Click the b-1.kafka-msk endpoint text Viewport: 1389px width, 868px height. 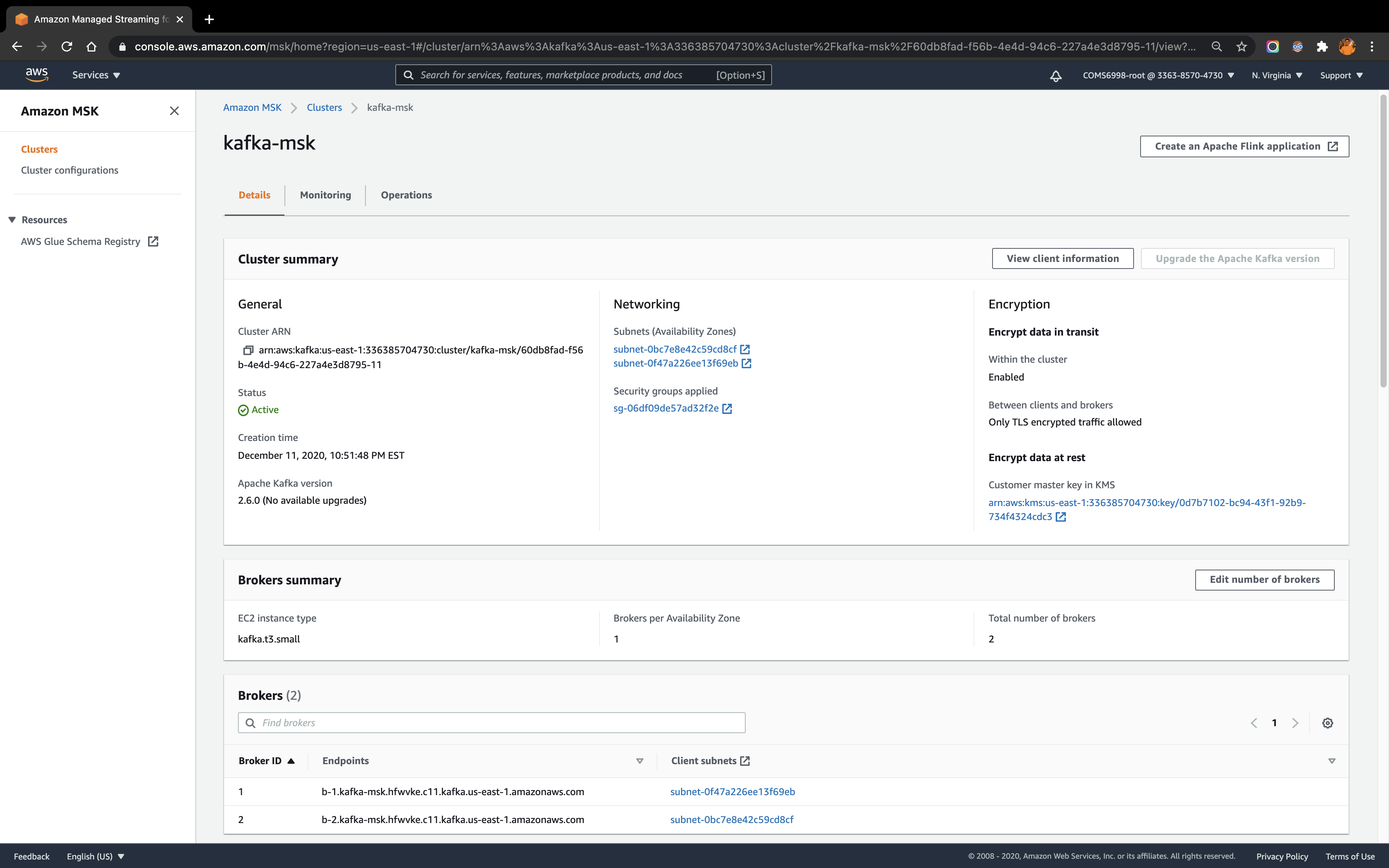pyautogui.click(x=453, y=792)
